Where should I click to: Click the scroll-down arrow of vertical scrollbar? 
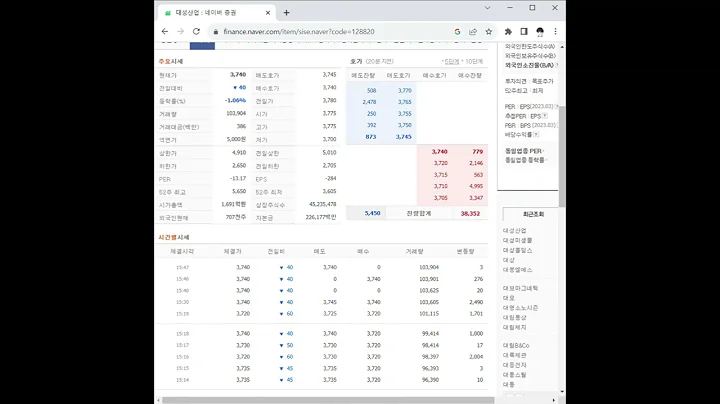tap(562, 392)
